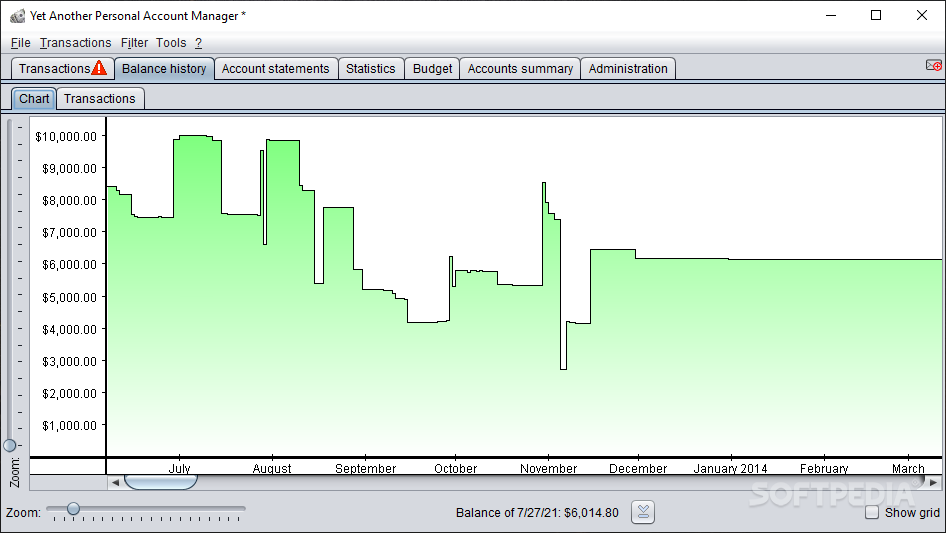Maximize the application window
The image size is (946, 533).
tap(876, 16)
